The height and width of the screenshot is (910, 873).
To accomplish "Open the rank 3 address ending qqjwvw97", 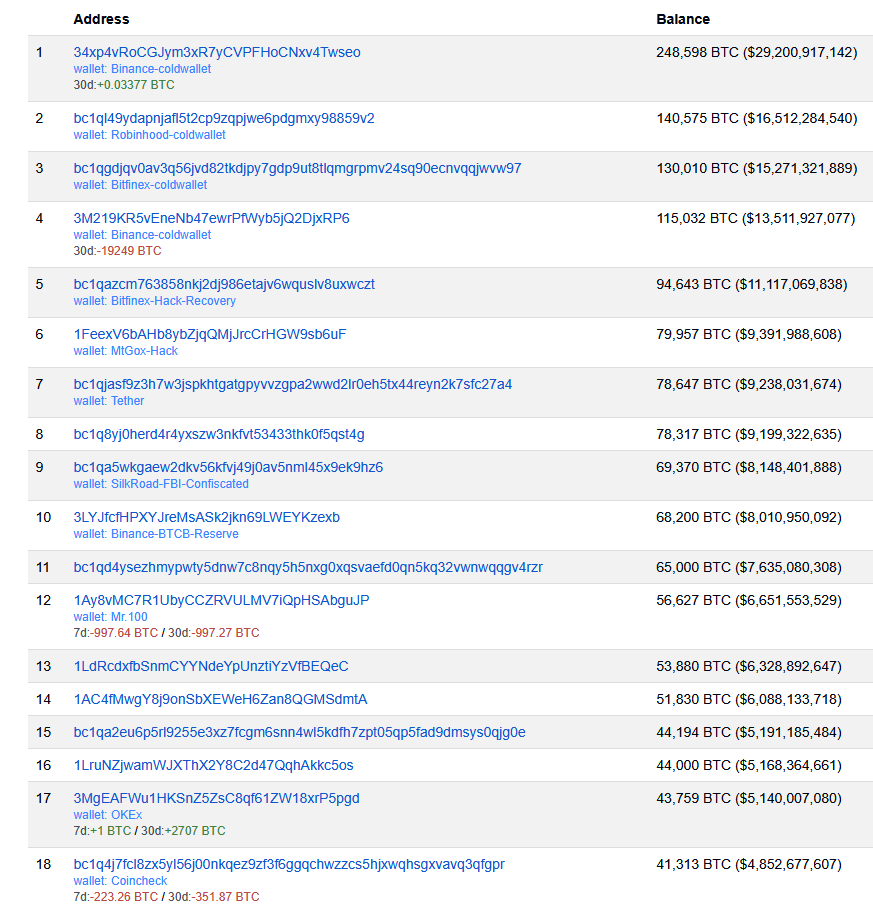I will (x=297, y=168).
